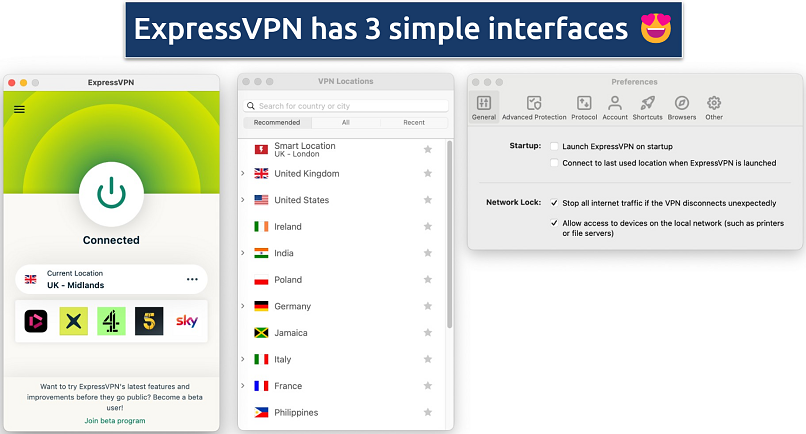Open Advanced Protection preferences pane
The height and width of the screenshot is (434, 806).
coord(534,108)
